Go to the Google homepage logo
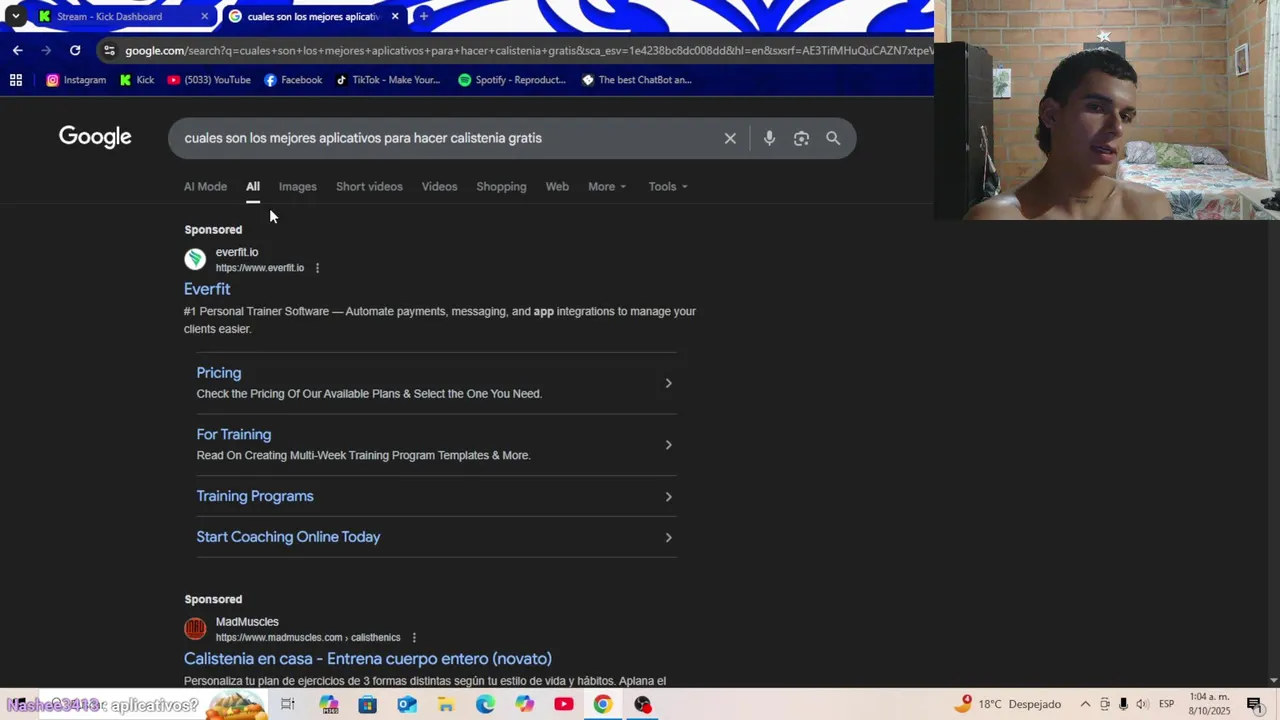 point(95,137)
